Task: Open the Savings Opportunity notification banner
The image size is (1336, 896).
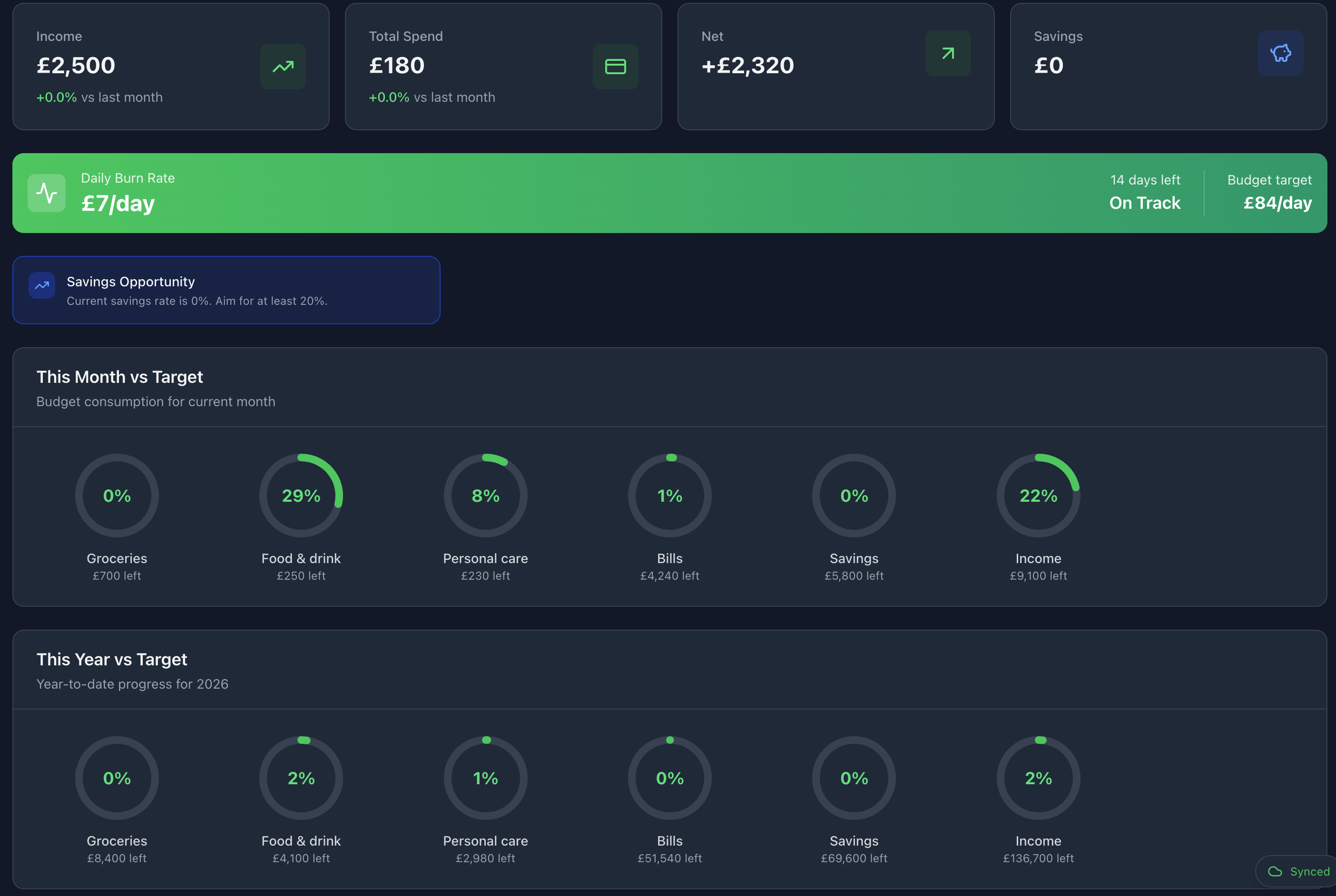Action: pyautogui.click(x=226, y=290)
